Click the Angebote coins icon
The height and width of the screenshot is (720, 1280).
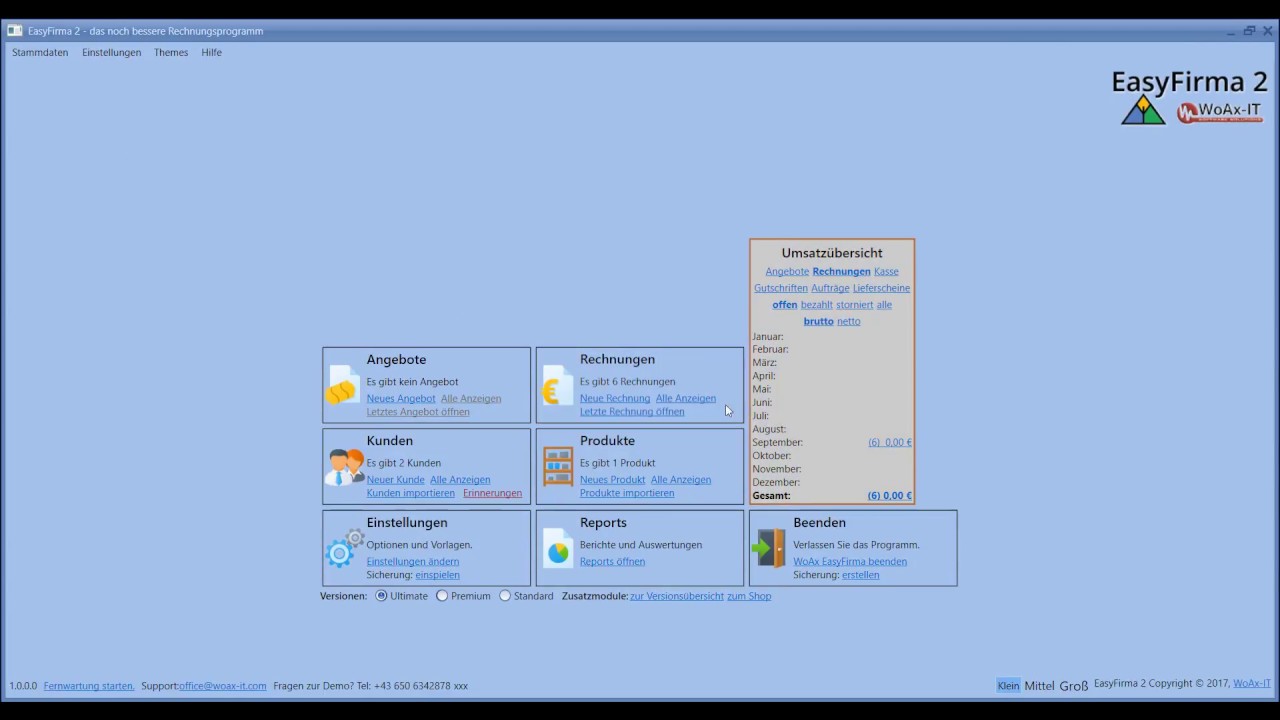click(343, 385)
